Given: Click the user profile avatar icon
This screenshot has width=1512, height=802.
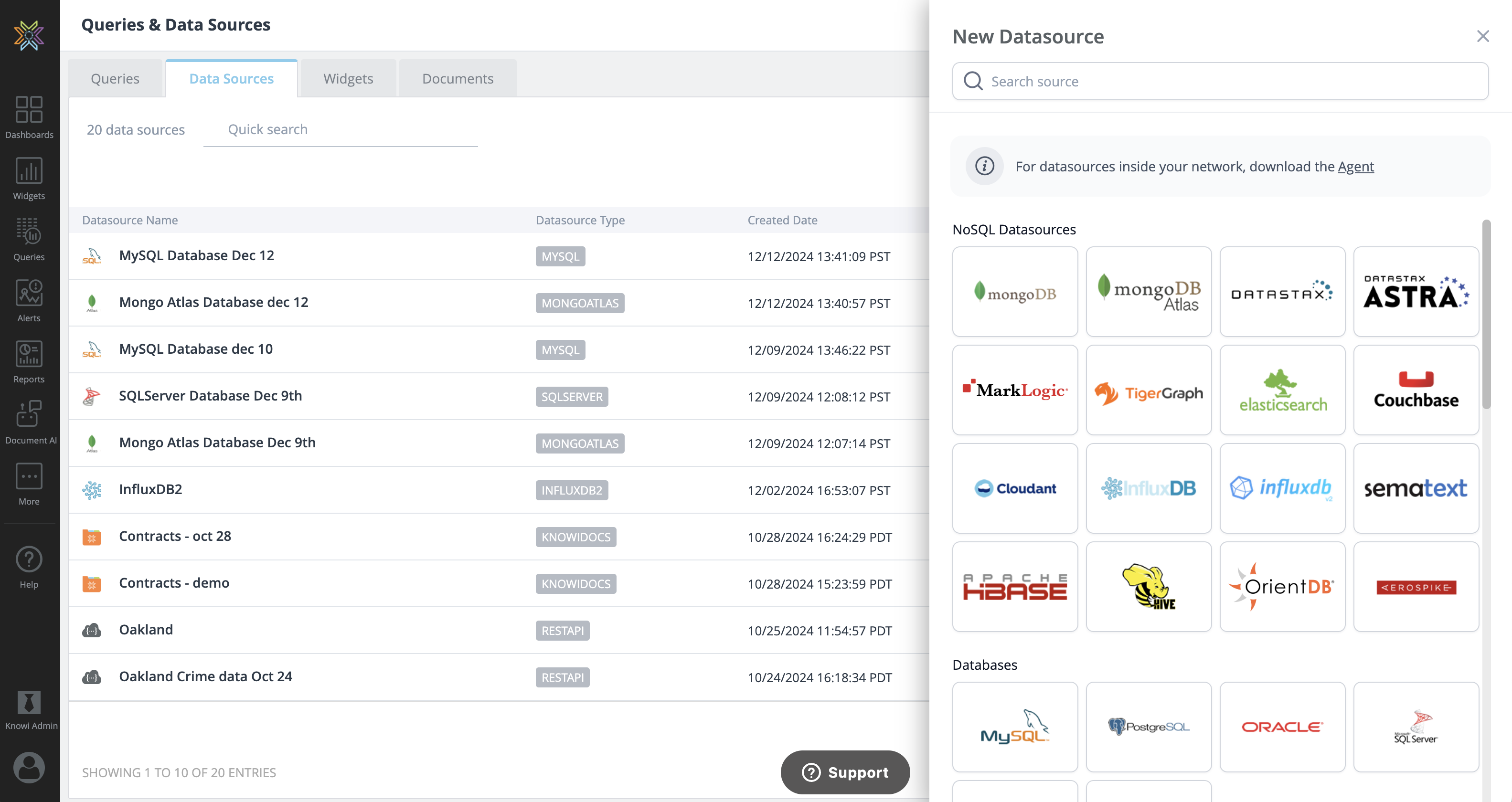Looking at the screenshot, I should tap(29, 767).
